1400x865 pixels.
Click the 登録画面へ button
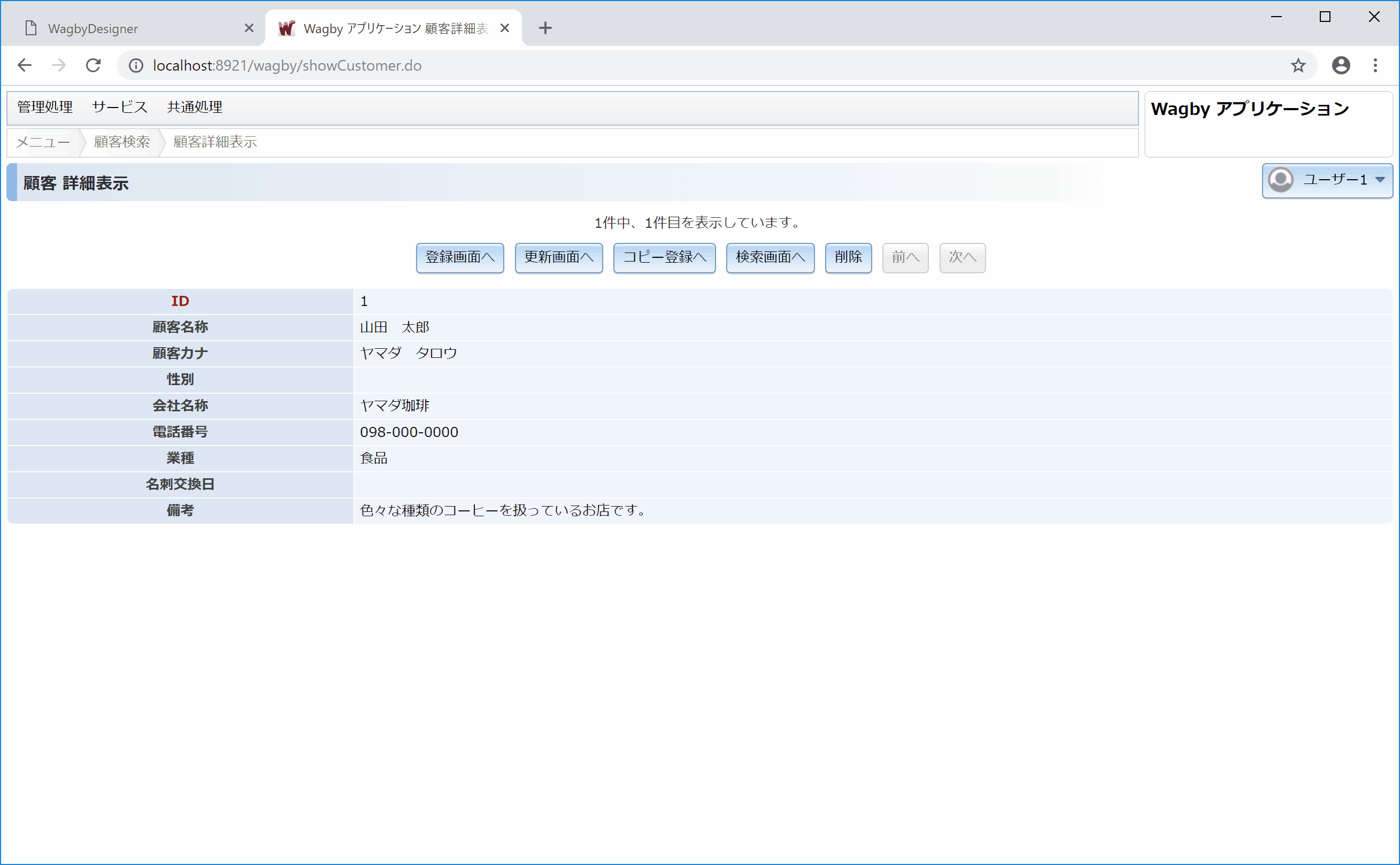[460, 257]
